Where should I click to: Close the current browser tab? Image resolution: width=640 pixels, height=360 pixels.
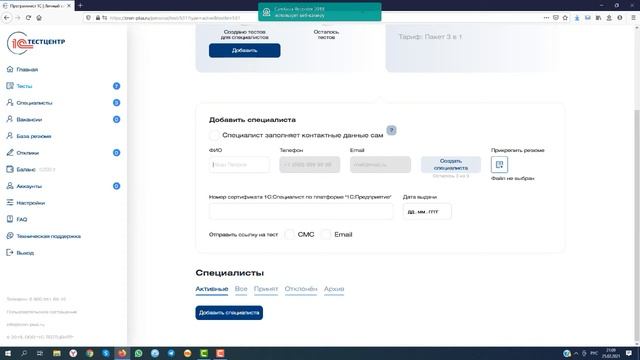pos(69,5)
